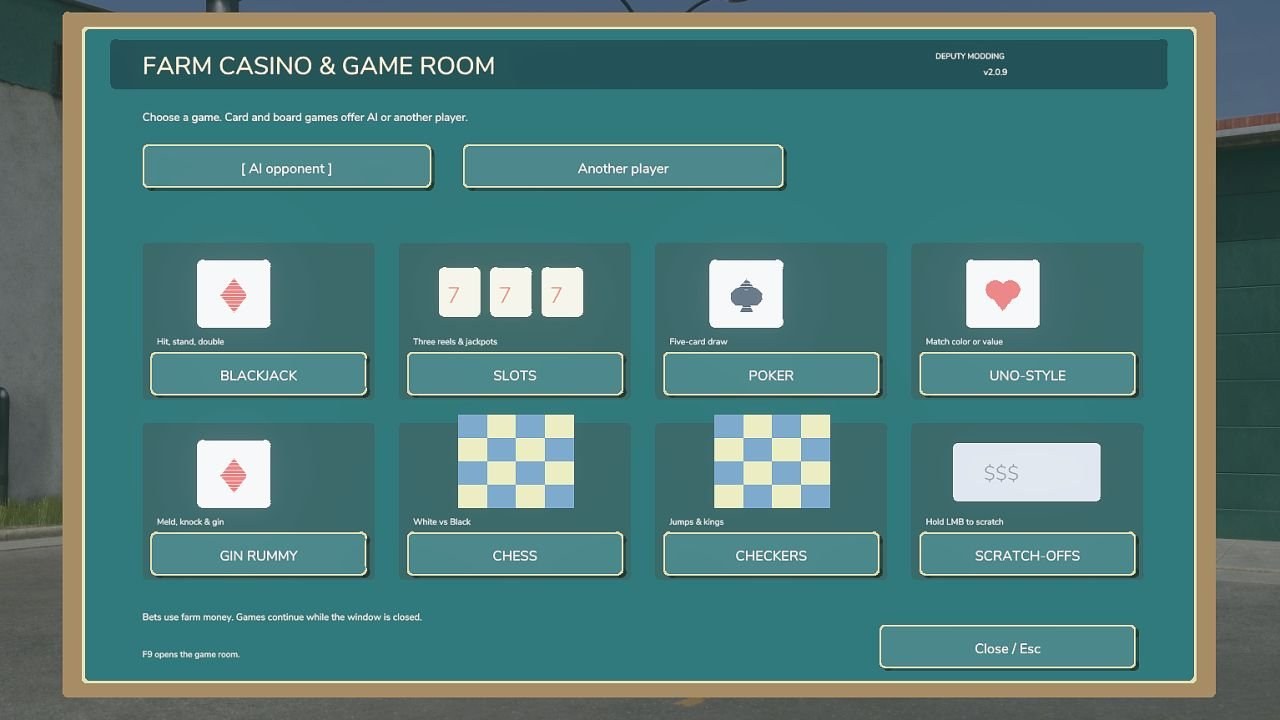The width and height of the screenshot is (1280, 720).
Task: Click the 'Meld, knock & gin' description
Action: (190, 521)
